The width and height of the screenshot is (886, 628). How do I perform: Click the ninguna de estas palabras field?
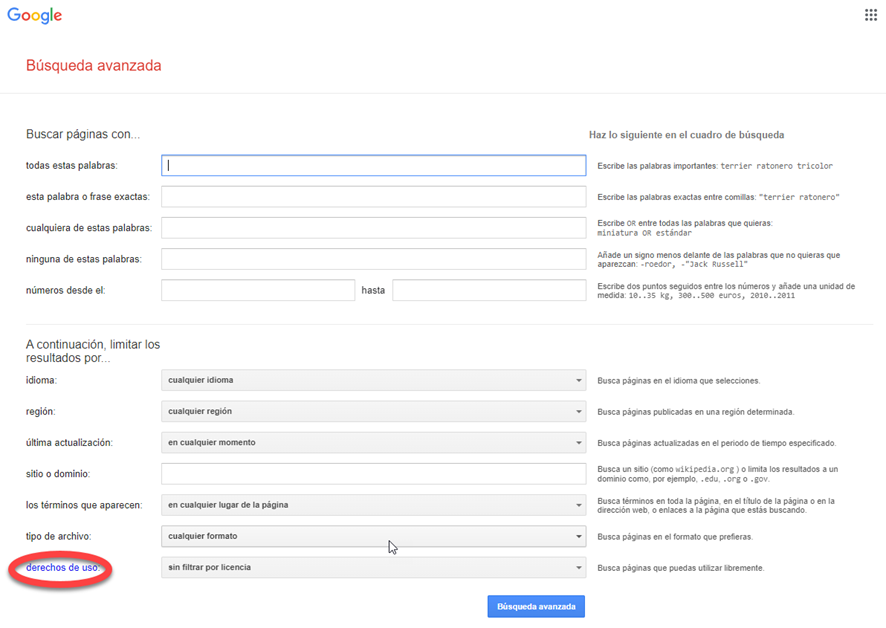tap(373, 259)
